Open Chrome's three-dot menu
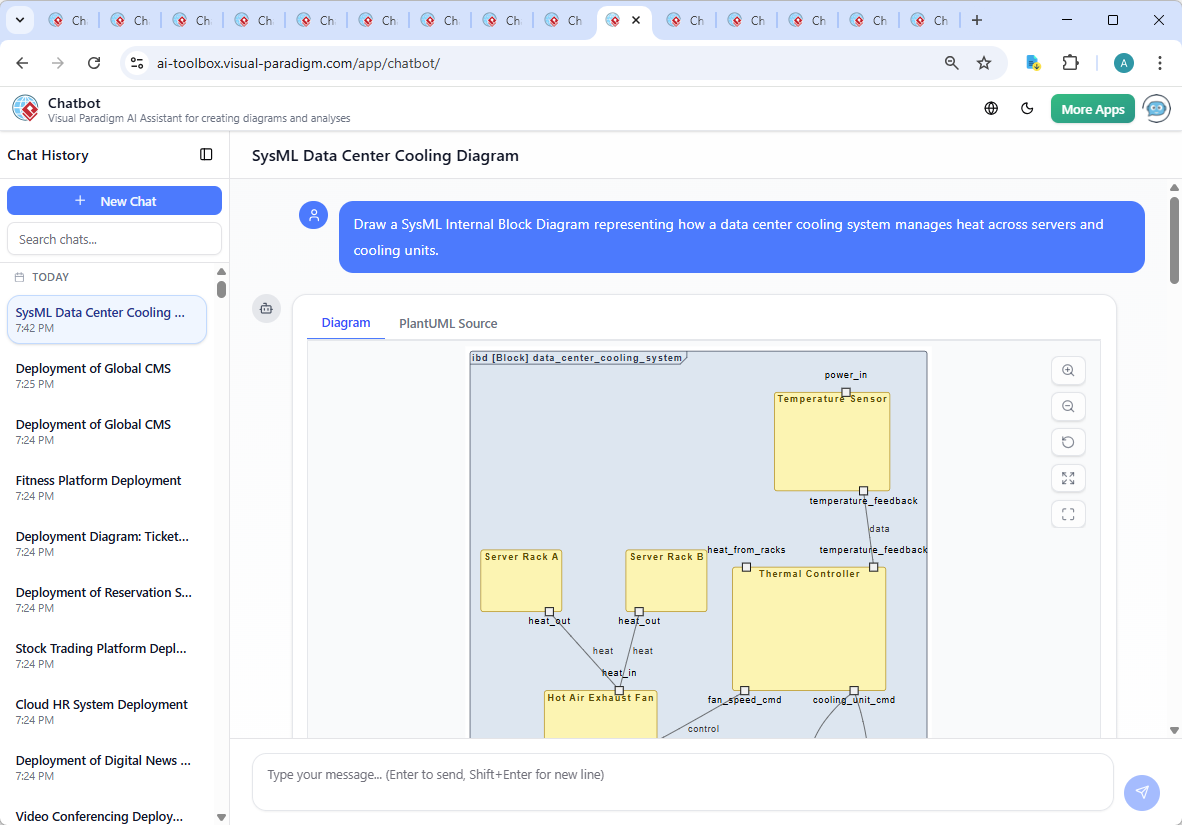 [x=1160, y=62]
